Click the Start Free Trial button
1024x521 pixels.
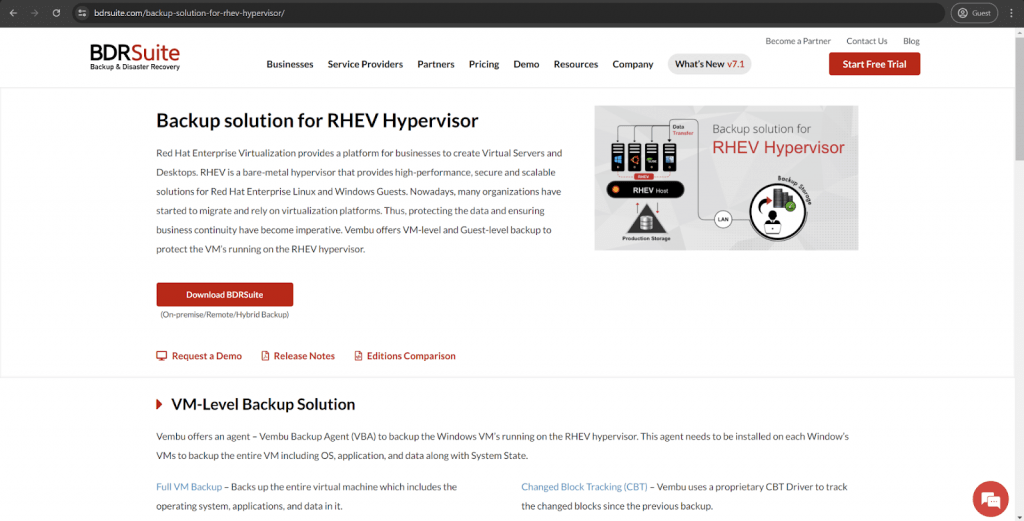tap(874, 64)
